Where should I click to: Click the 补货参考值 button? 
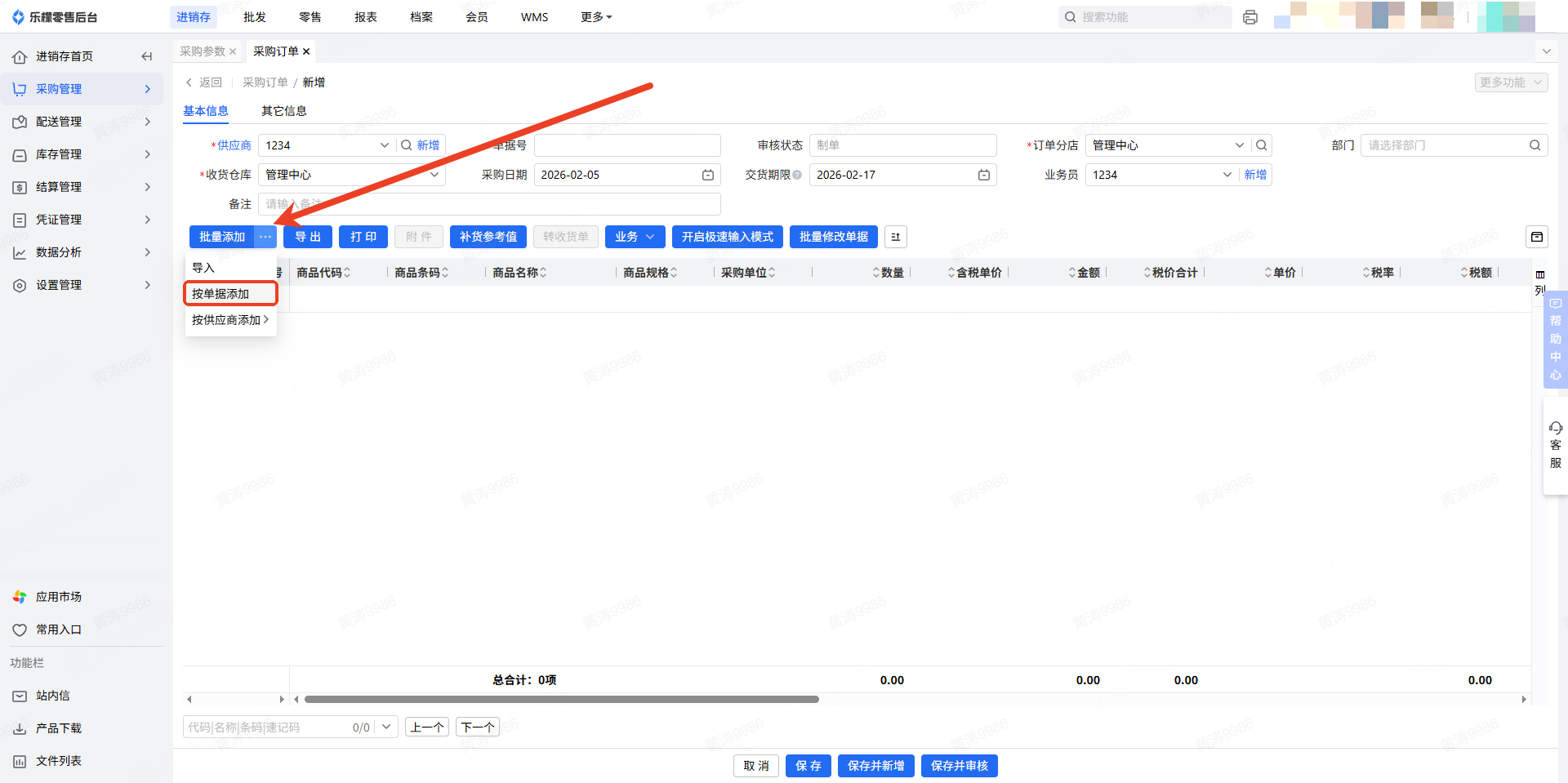point(488,237)
